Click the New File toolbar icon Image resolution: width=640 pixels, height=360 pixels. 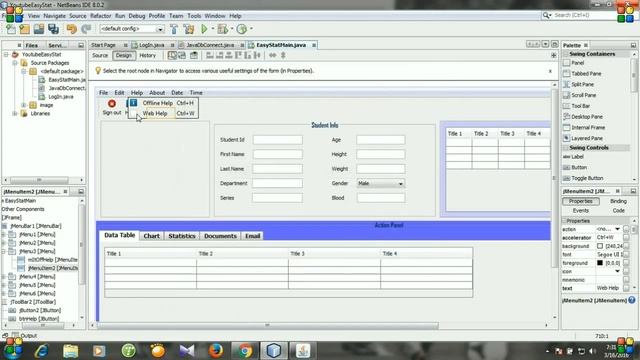(x=11, y=29)
